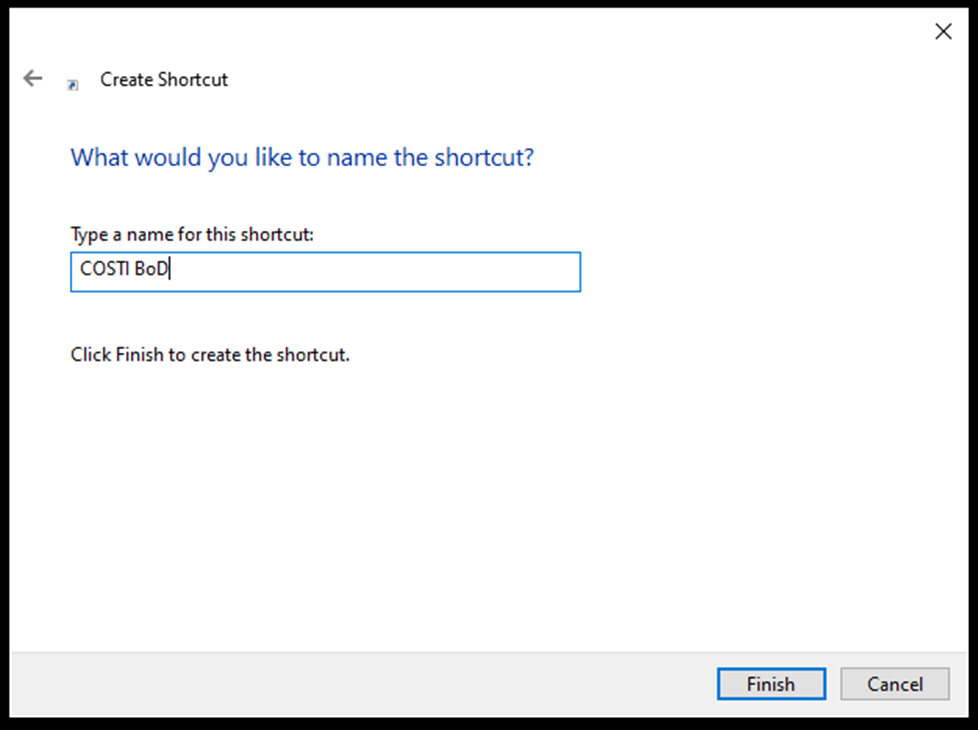Click the instruction text Click Finish to create

210,355
